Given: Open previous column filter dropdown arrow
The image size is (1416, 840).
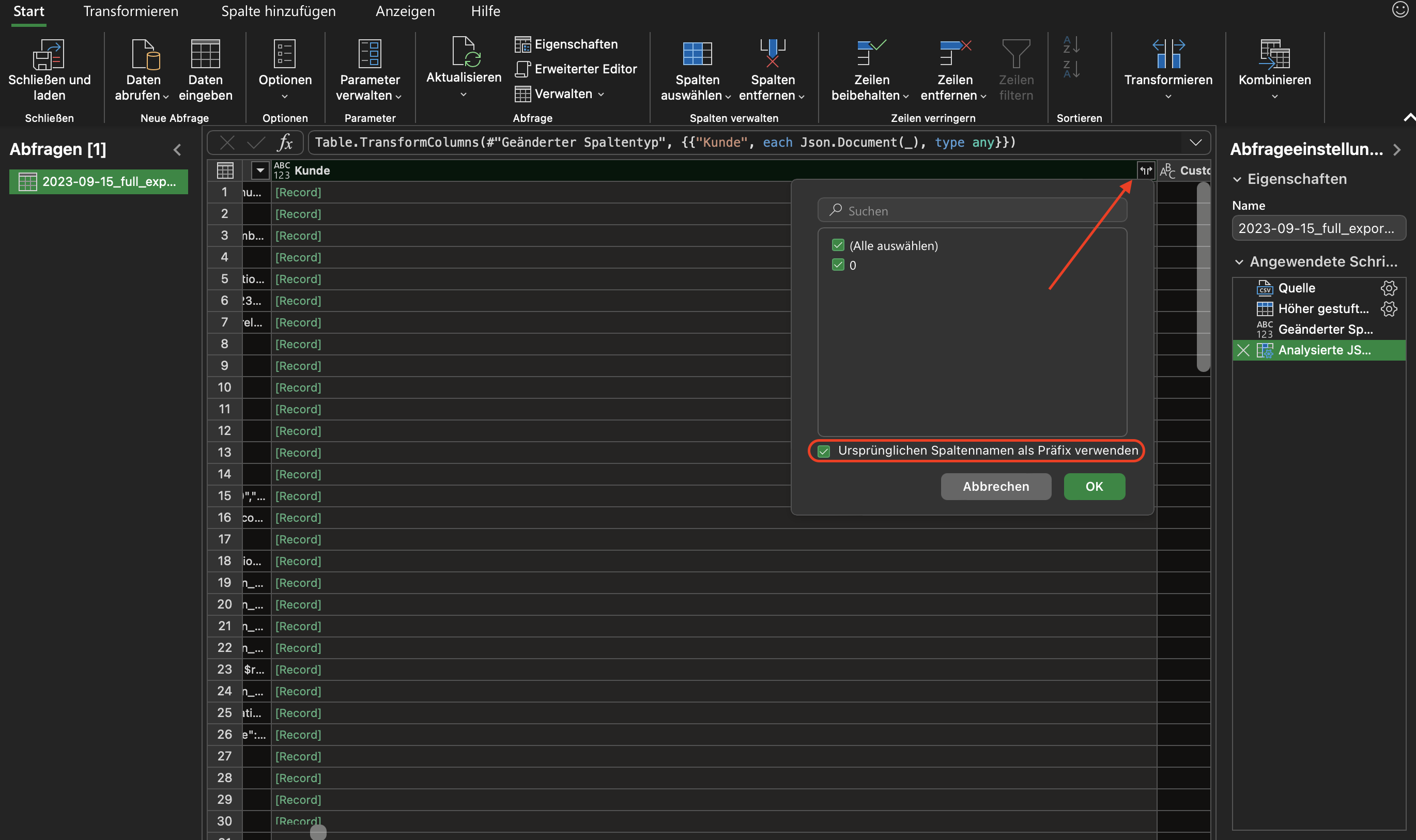Looking at the screenshot, I should click(x=260, y=170).
